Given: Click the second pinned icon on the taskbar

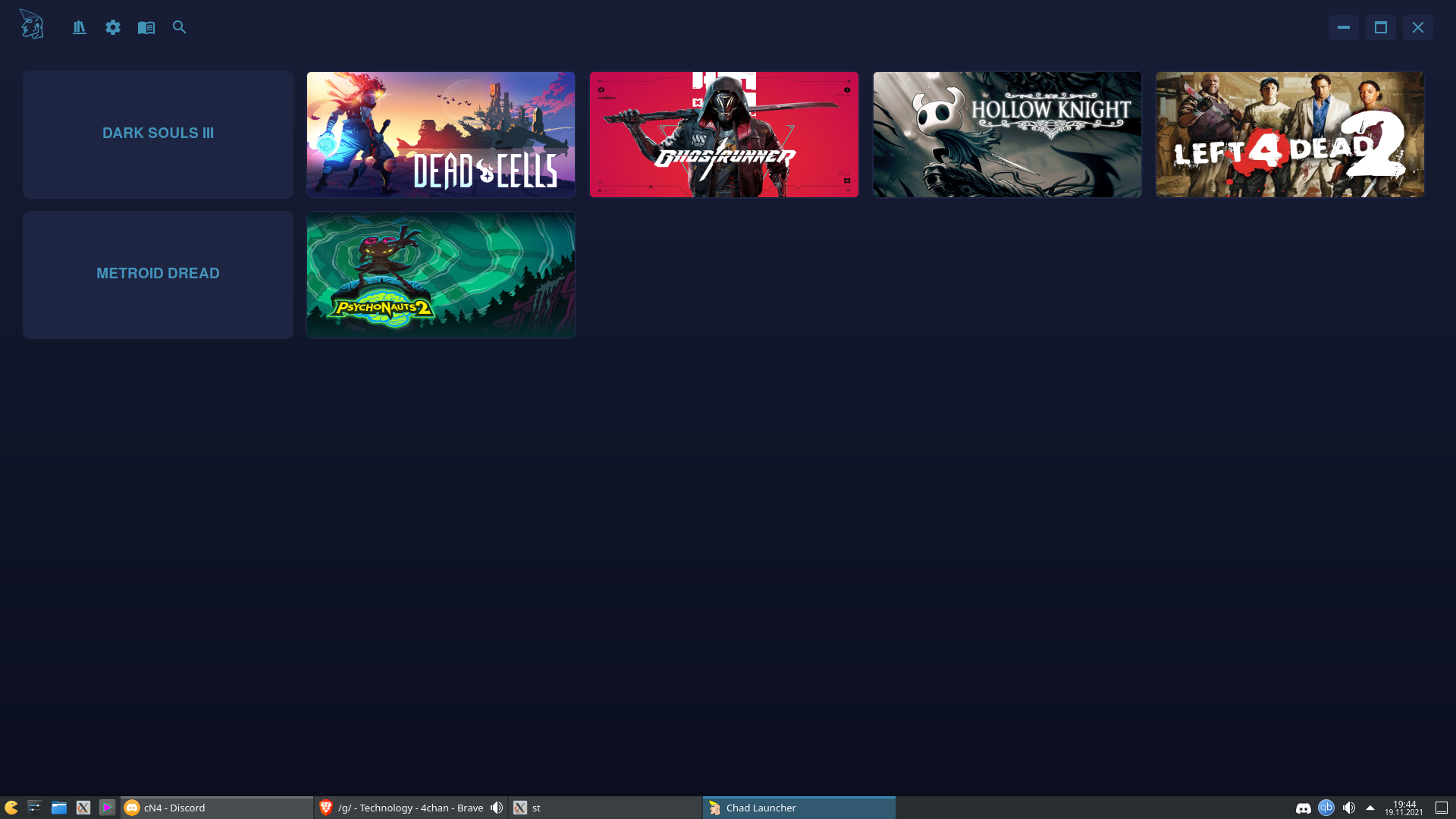Looking at the screenshot, I should tap(34, 808).
